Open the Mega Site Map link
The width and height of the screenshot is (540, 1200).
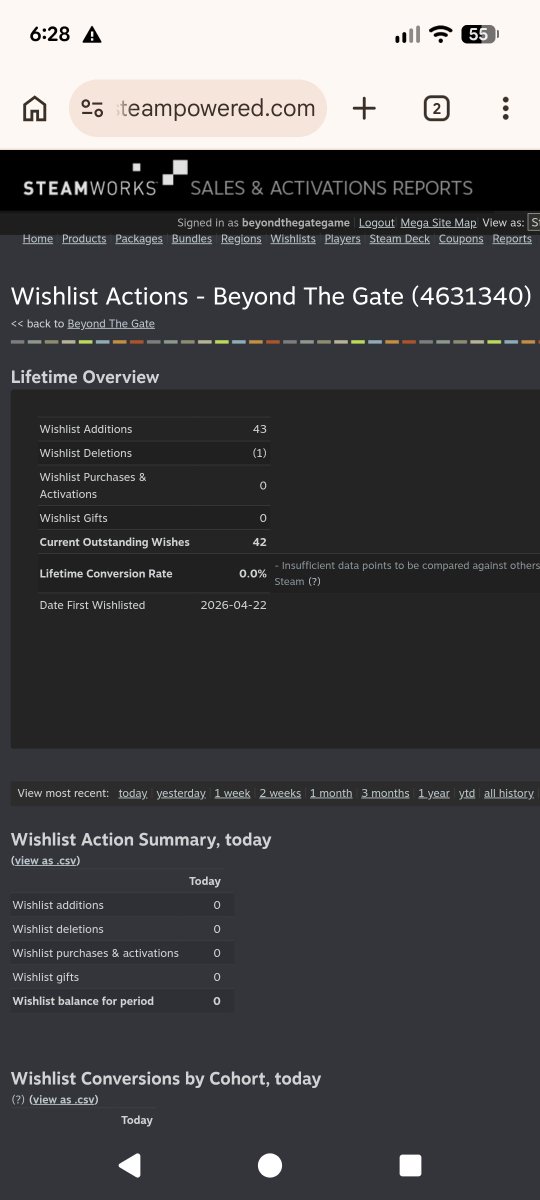point(438,222)
